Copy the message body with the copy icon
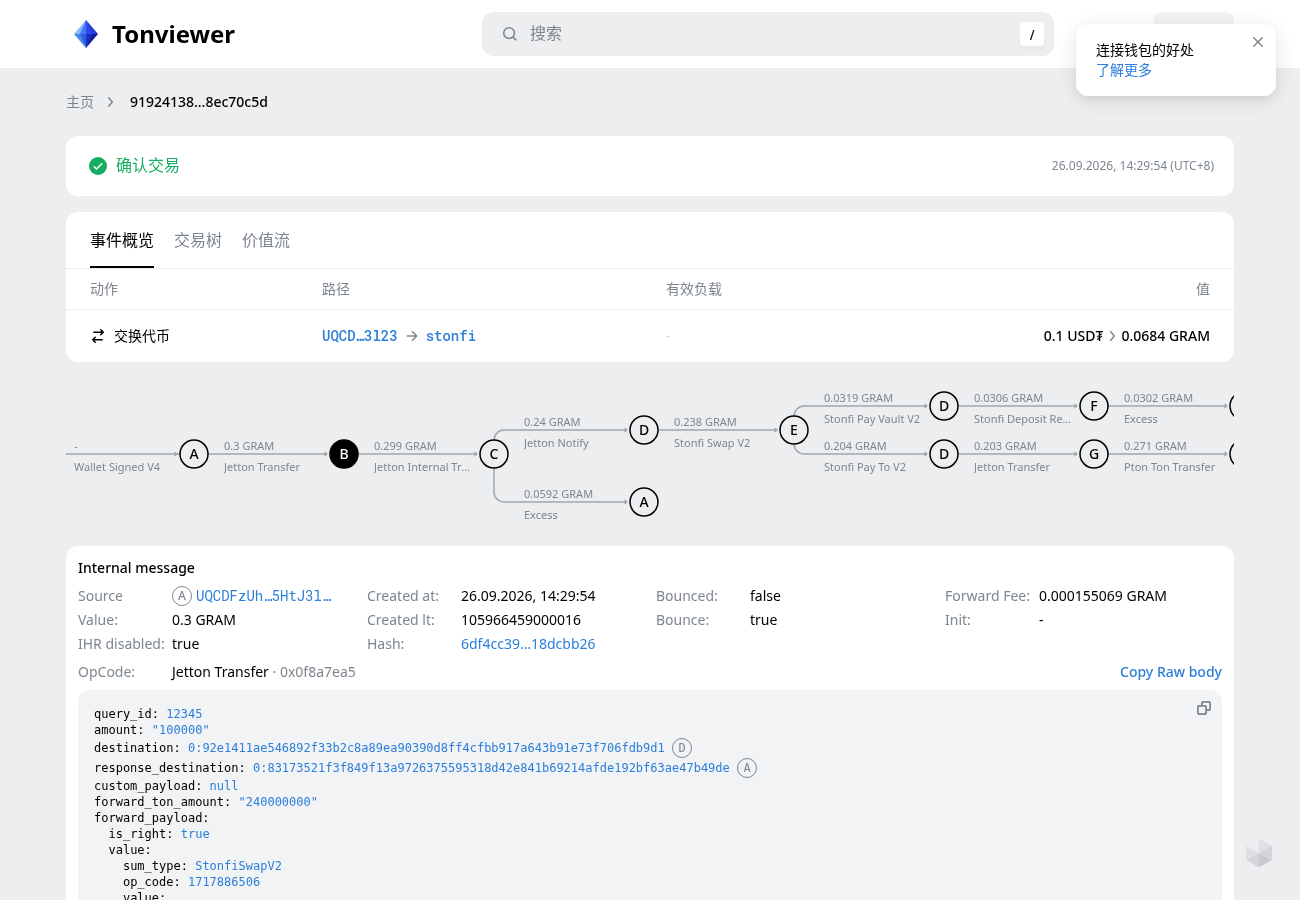Viewport: 1300px width, 900px height. pyautogui.click(x=1204, y=708)
